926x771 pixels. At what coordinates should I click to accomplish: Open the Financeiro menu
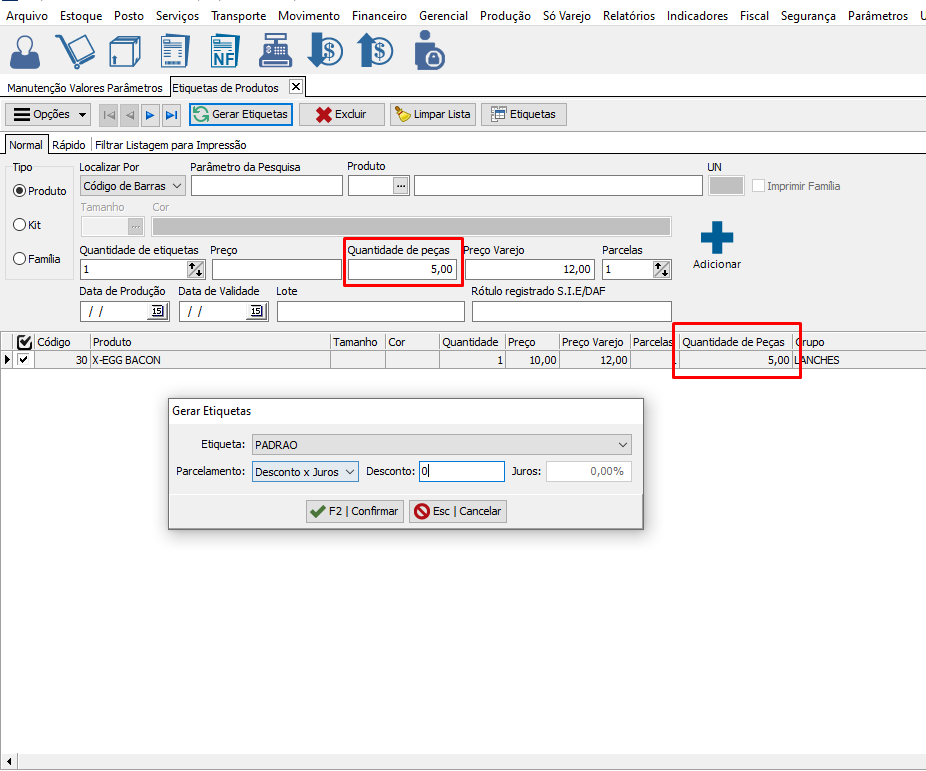tap(379, 16)
